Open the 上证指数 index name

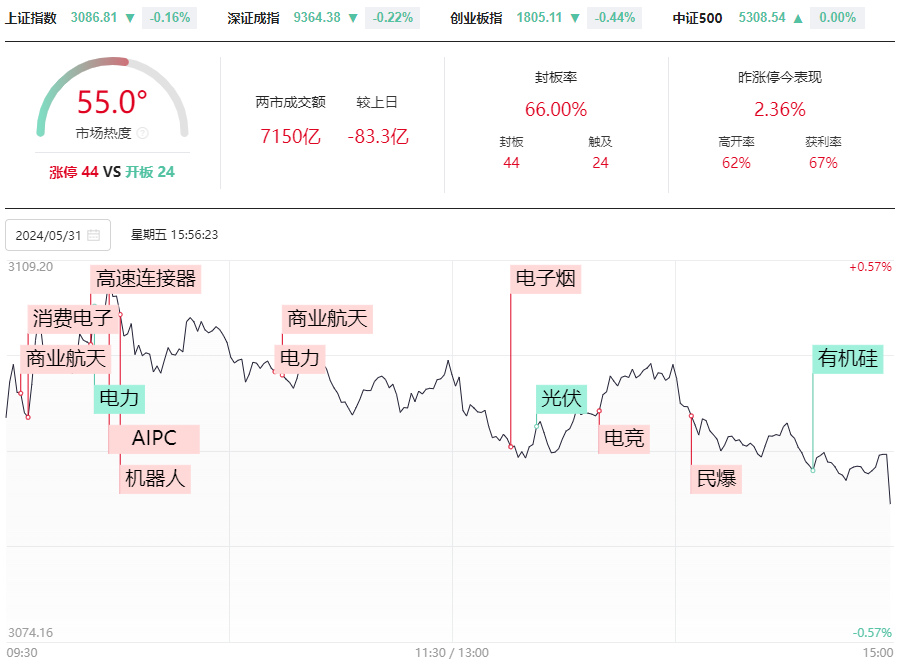pos(31,17)
